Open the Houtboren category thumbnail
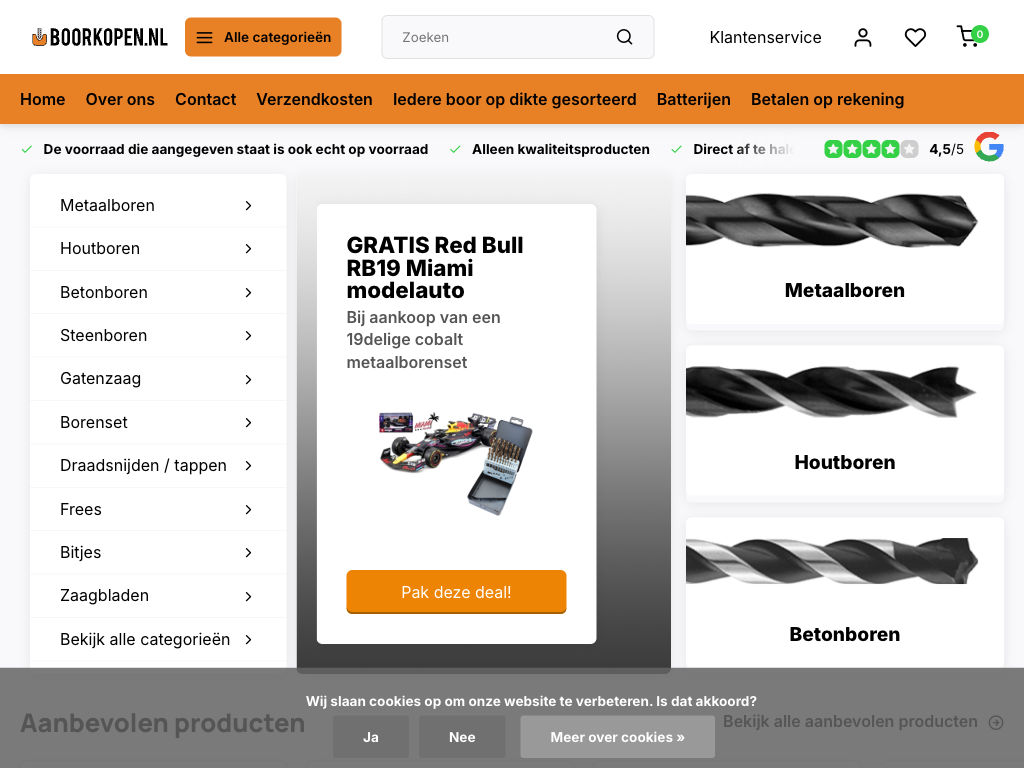Image resolution: width=1024 pixels, height=768 pixels. (844, 423)
